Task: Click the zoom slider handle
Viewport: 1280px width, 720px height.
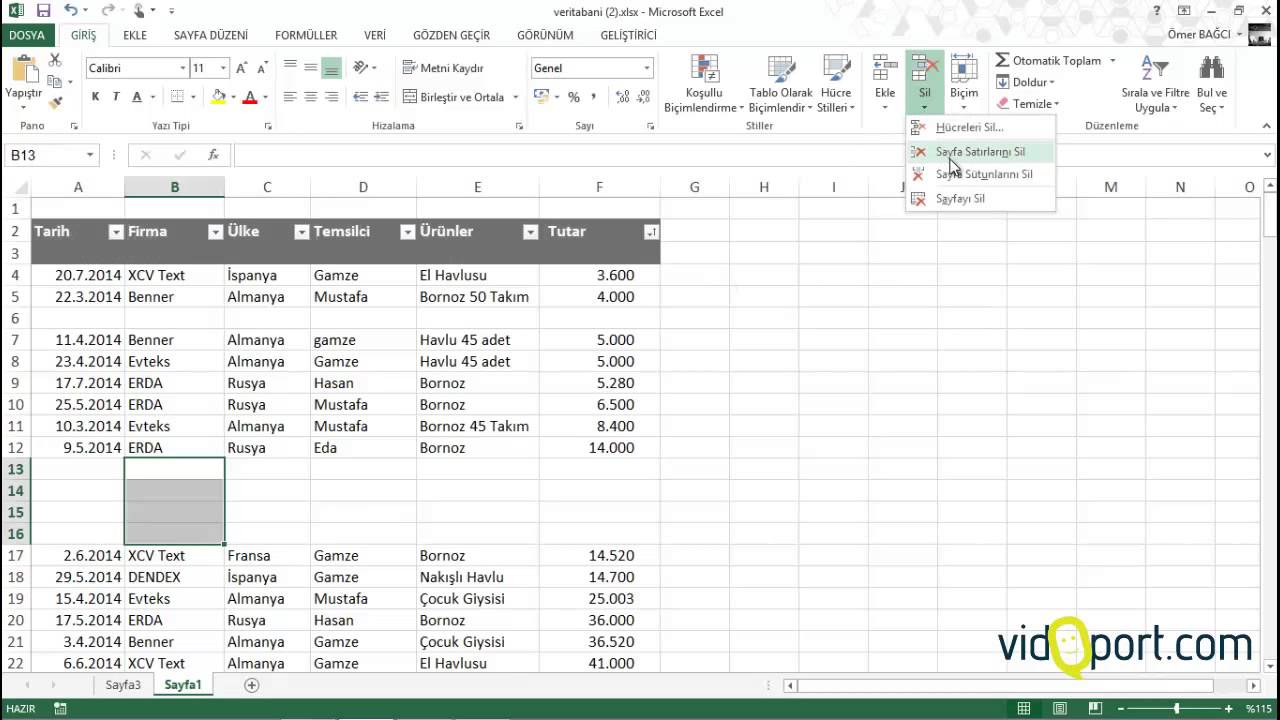Action: [1176, 709]
